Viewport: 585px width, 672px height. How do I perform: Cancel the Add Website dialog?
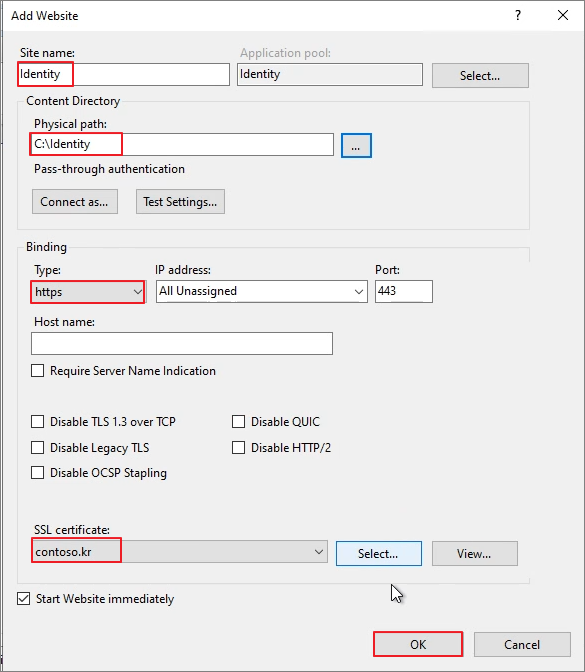(522, 645)
